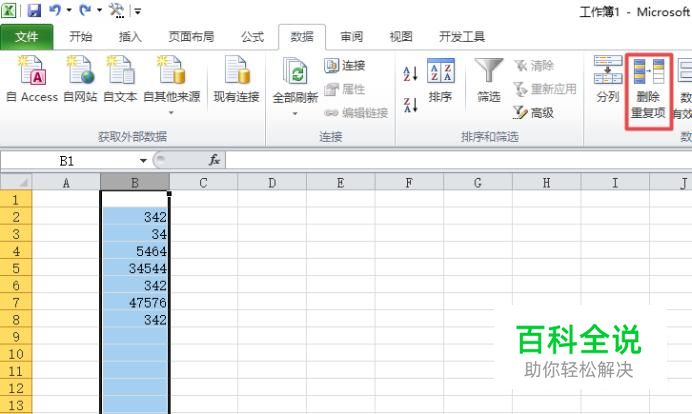Viewport: 692px width, 414px height.
Task: Switch to the 公式 ribbon tab
Action: (252, 37)
